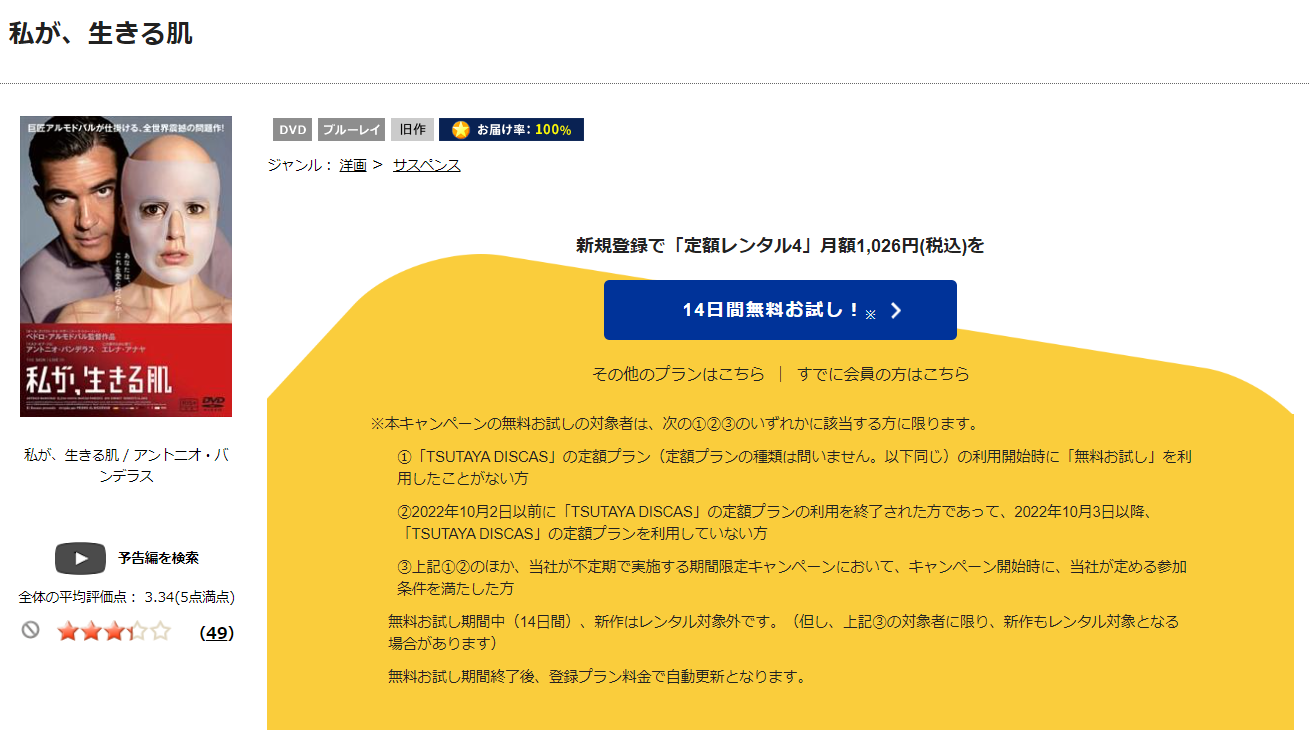
Task: Open the サスペンス genre link
Action: point(425,165)
